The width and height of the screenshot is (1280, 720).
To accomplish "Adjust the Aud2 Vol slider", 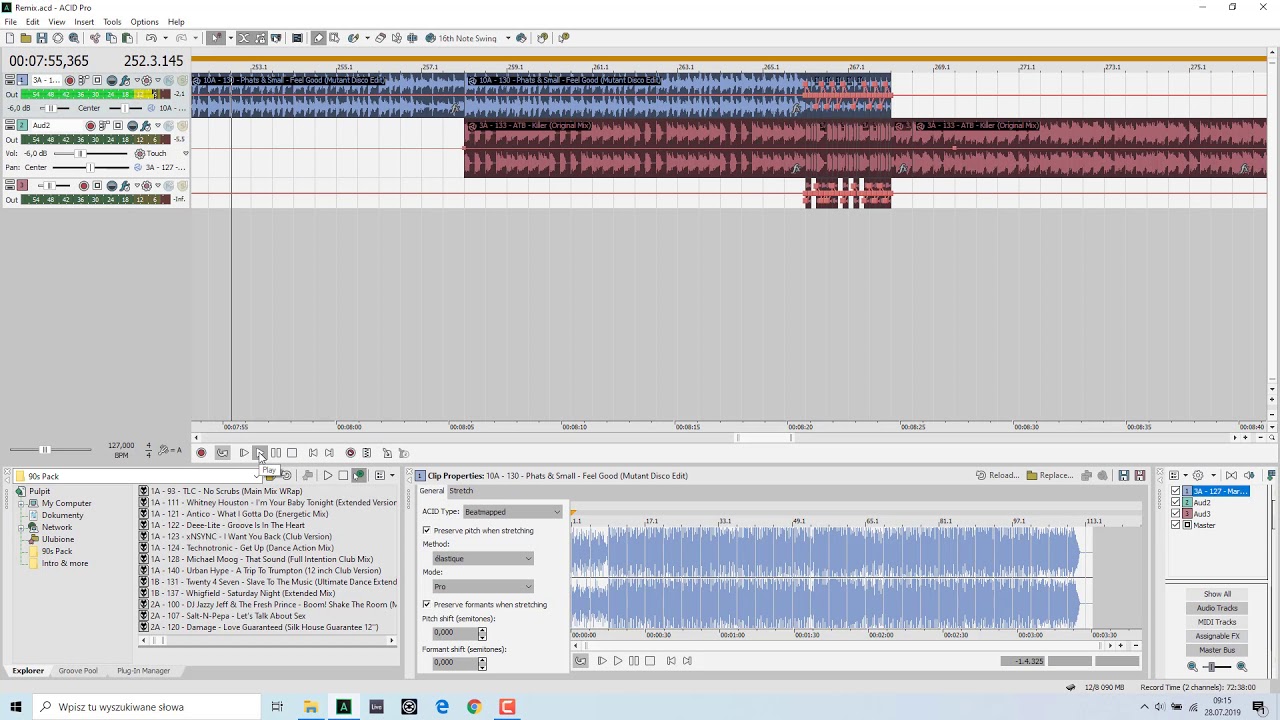I will (80, 153).
